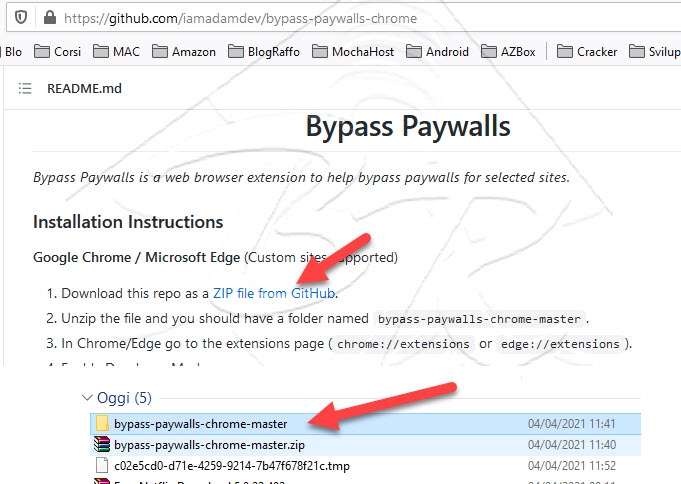Click bypass-paywalls-chrome-master code text
This screenshot has height=484, width=681.
(479, 319)
